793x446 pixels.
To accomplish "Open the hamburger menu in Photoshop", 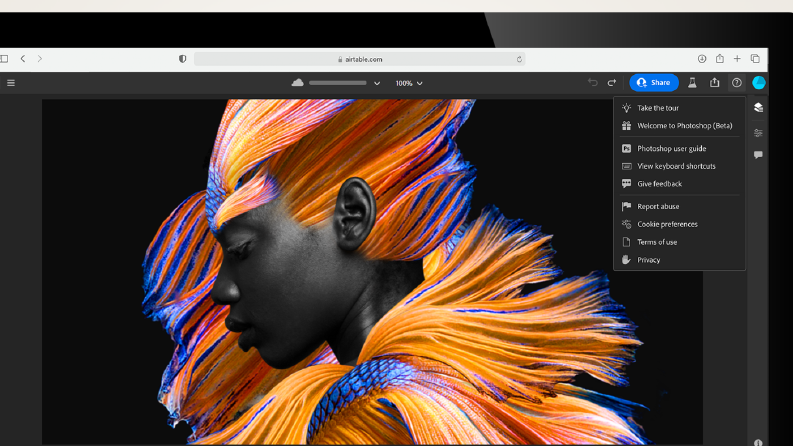I will point(11,83).
